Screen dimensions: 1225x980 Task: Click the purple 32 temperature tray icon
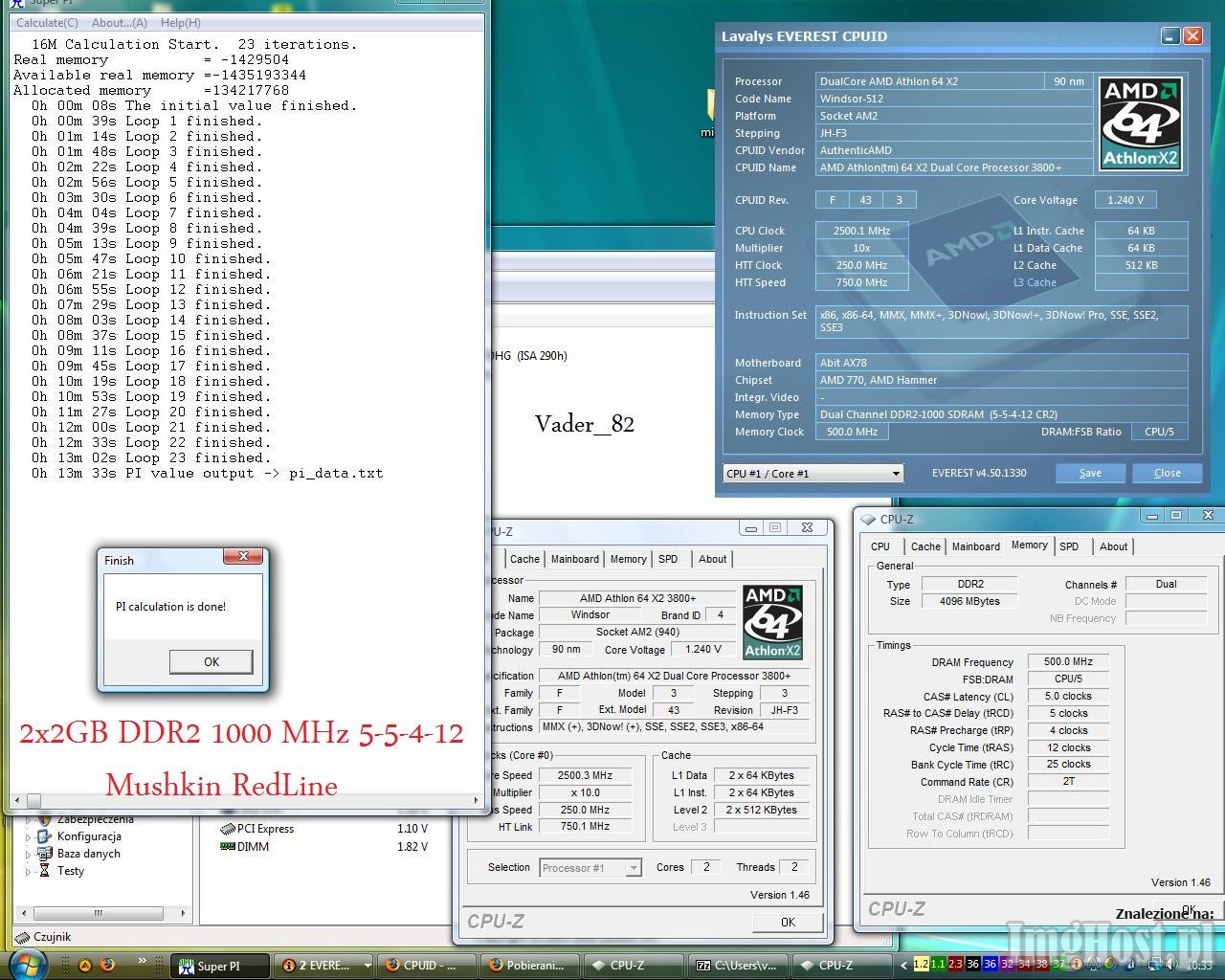1007,965
